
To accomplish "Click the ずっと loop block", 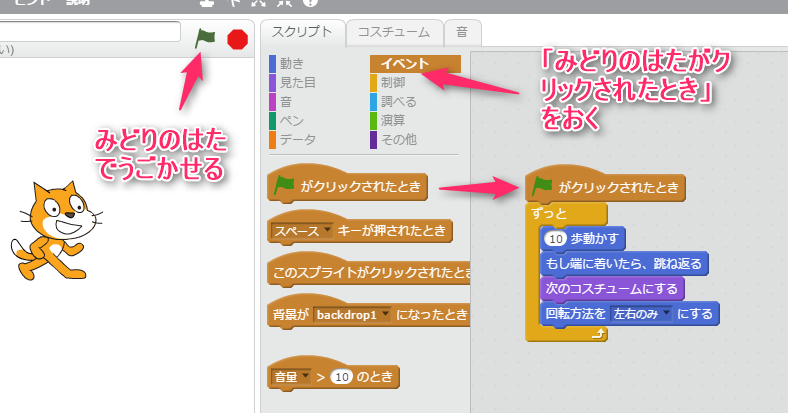I will coord(549,214).
